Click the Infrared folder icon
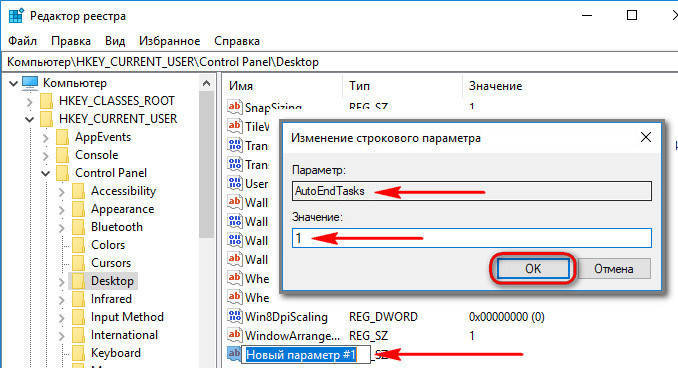678x368 pixels. tap(78, 299)
